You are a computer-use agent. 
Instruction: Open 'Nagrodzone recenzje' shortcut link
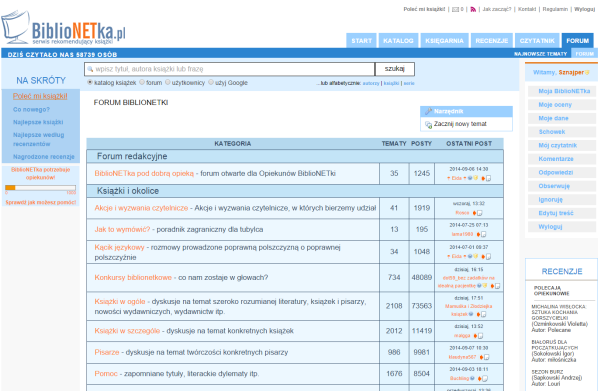[44, 157]
